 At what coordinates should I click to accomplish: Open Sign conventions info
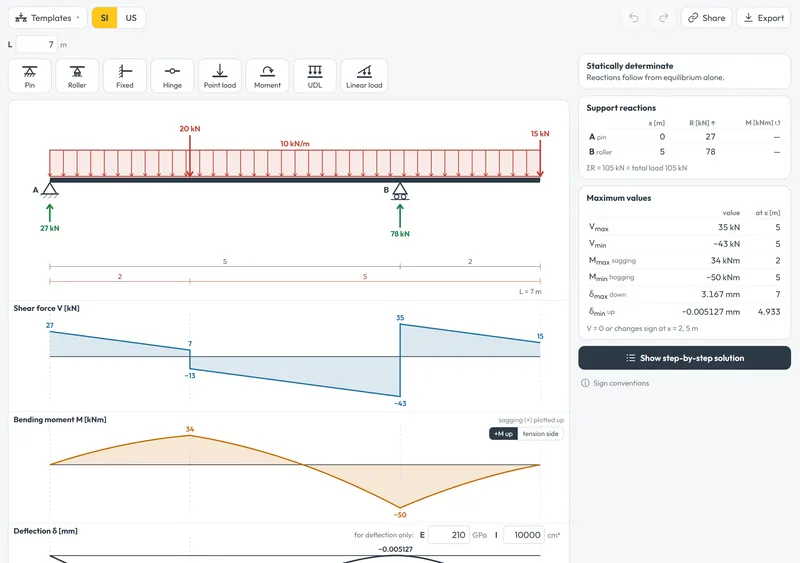[x=615, y=383]
